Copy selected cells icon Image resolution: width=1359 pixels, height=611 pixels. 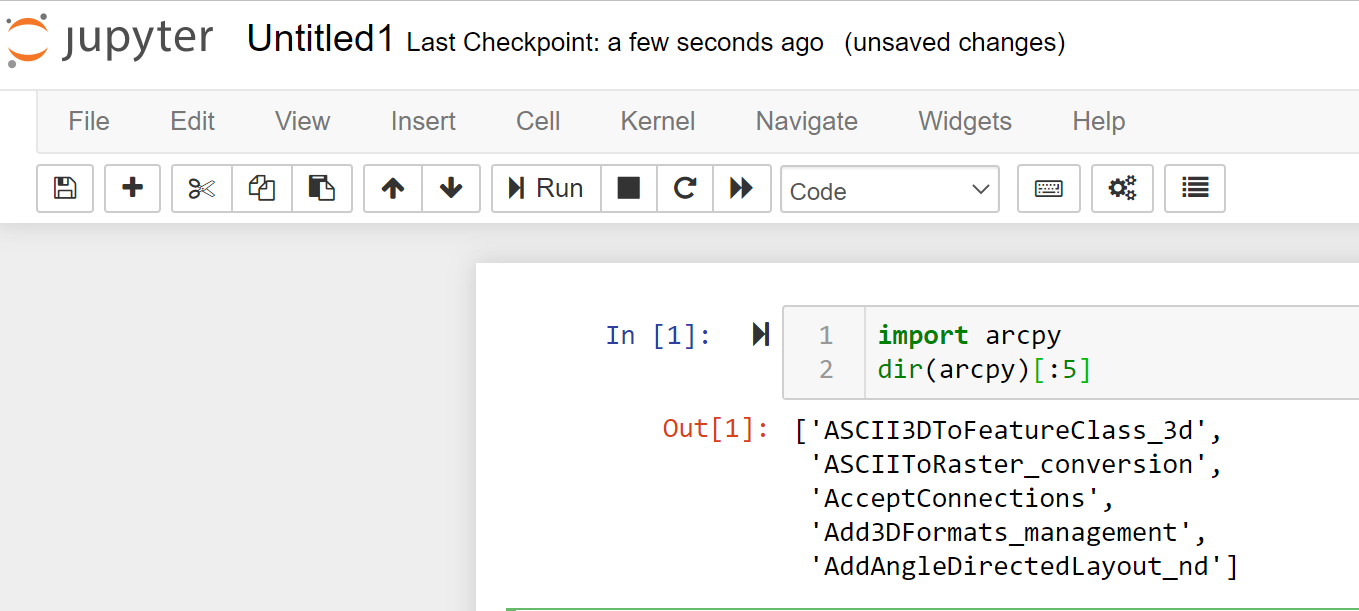tap(262, 188)
